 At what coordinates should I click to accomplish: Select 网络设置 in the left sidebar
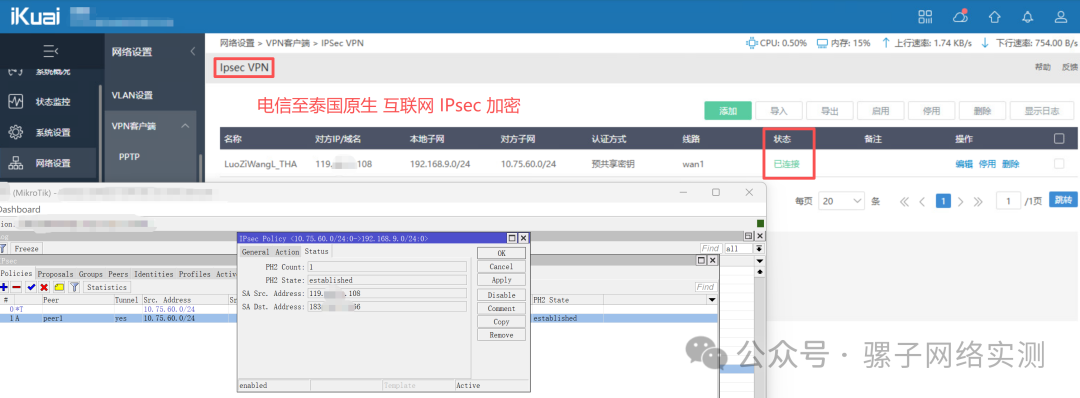tap(48, 163)
